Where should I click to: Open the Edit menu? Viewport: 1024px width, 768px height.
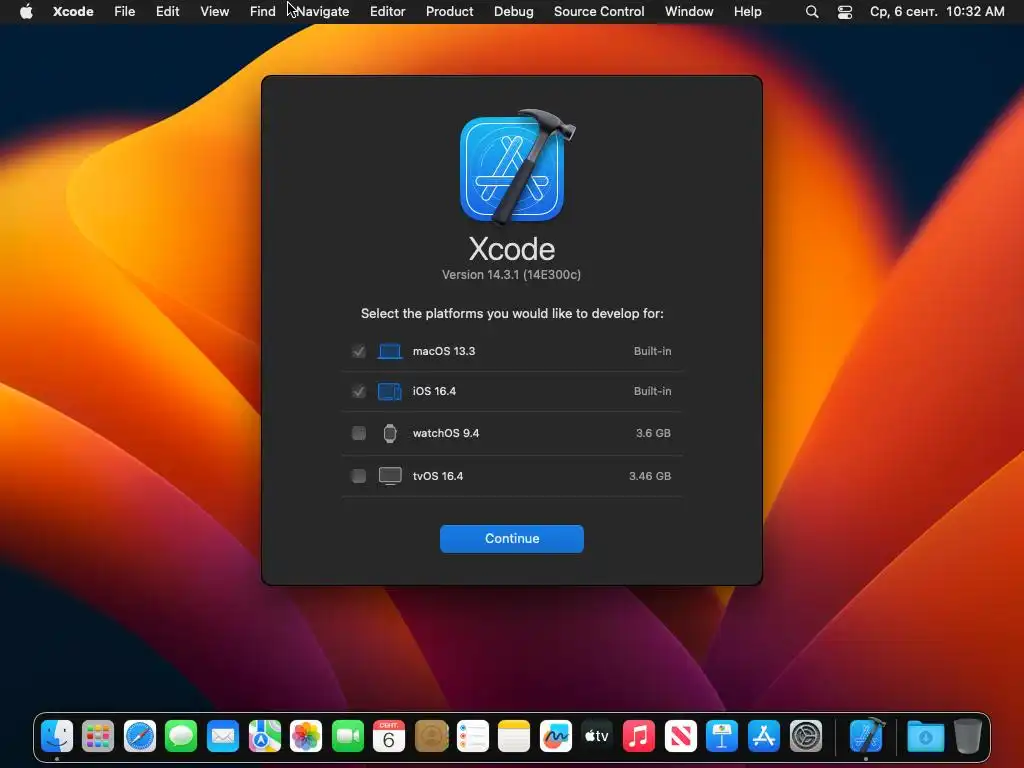[x=167, y=12]
